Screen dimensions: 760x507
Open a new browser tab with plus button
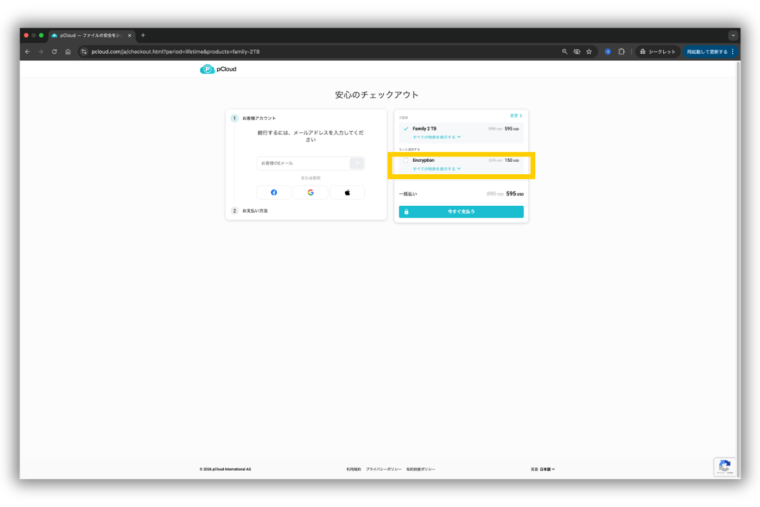click(x=143, y=35)
